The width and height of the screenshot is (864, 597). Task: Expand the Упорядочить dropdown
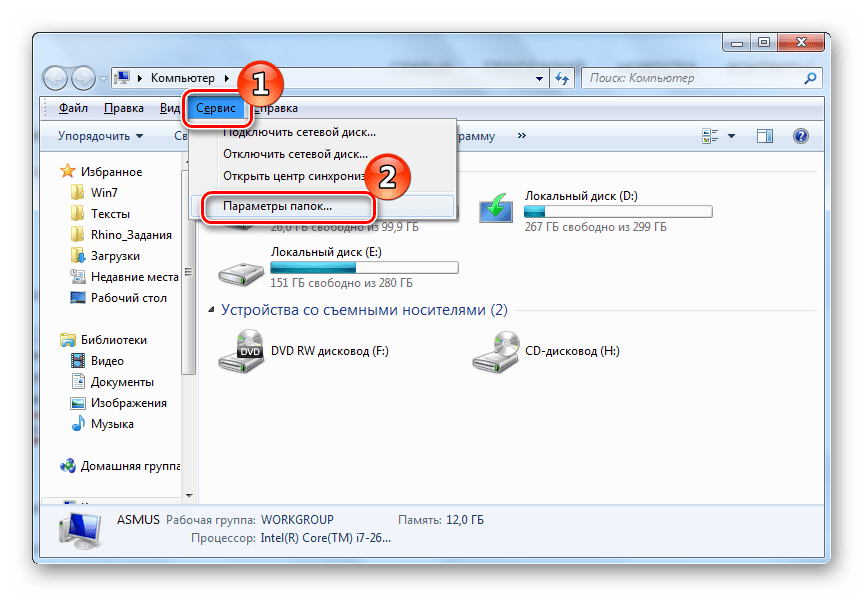point(100,136)
